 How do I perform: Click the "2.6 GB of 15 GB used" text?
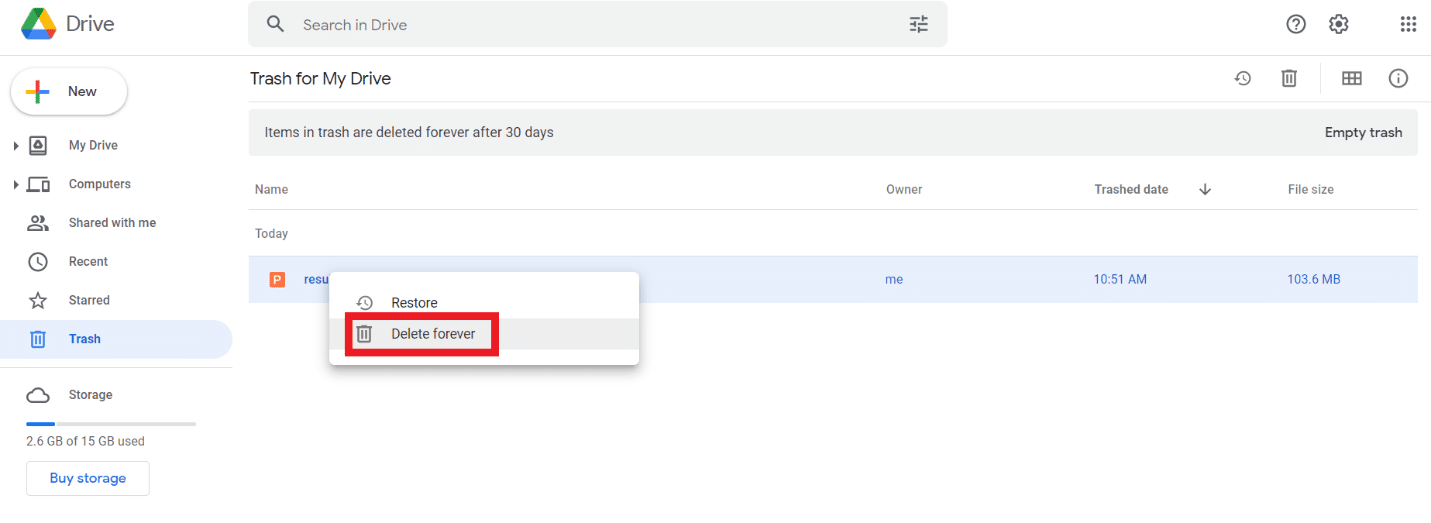[x=85, y=441]
